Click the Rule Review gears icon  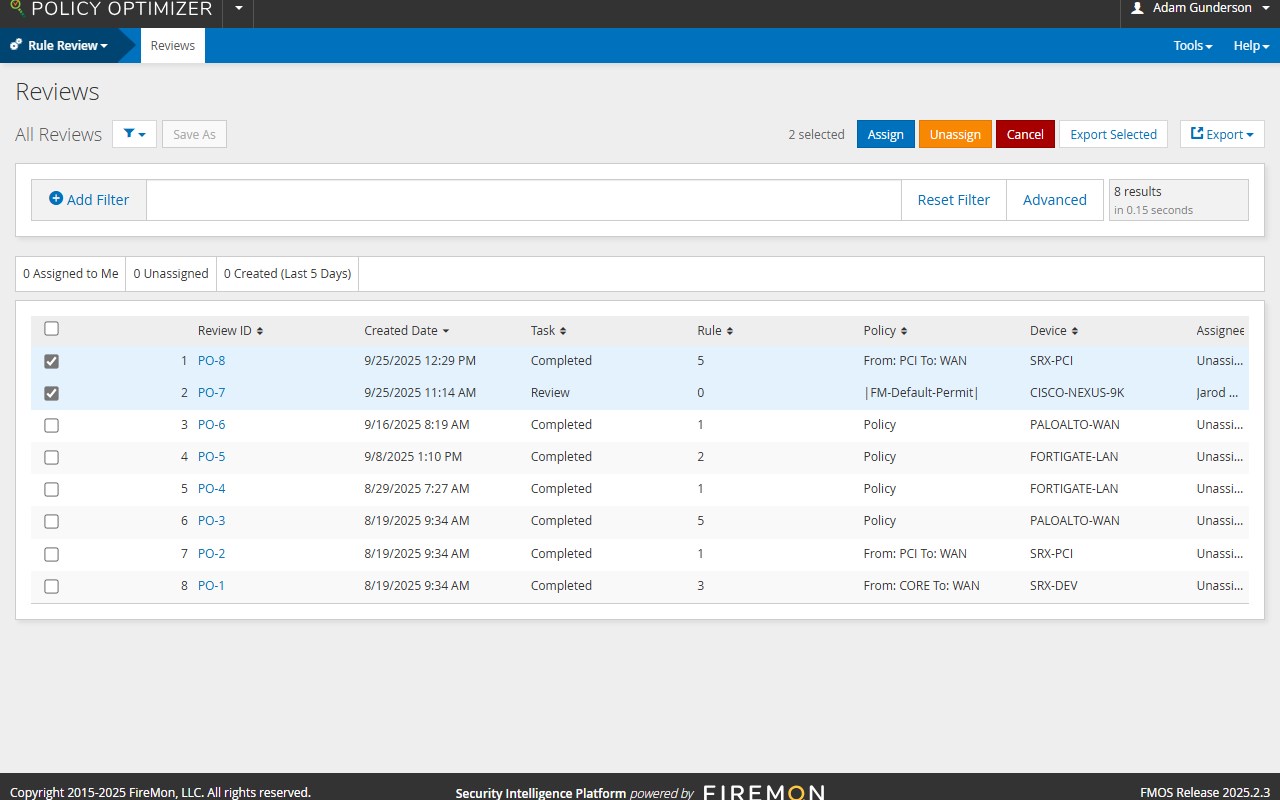16,45
